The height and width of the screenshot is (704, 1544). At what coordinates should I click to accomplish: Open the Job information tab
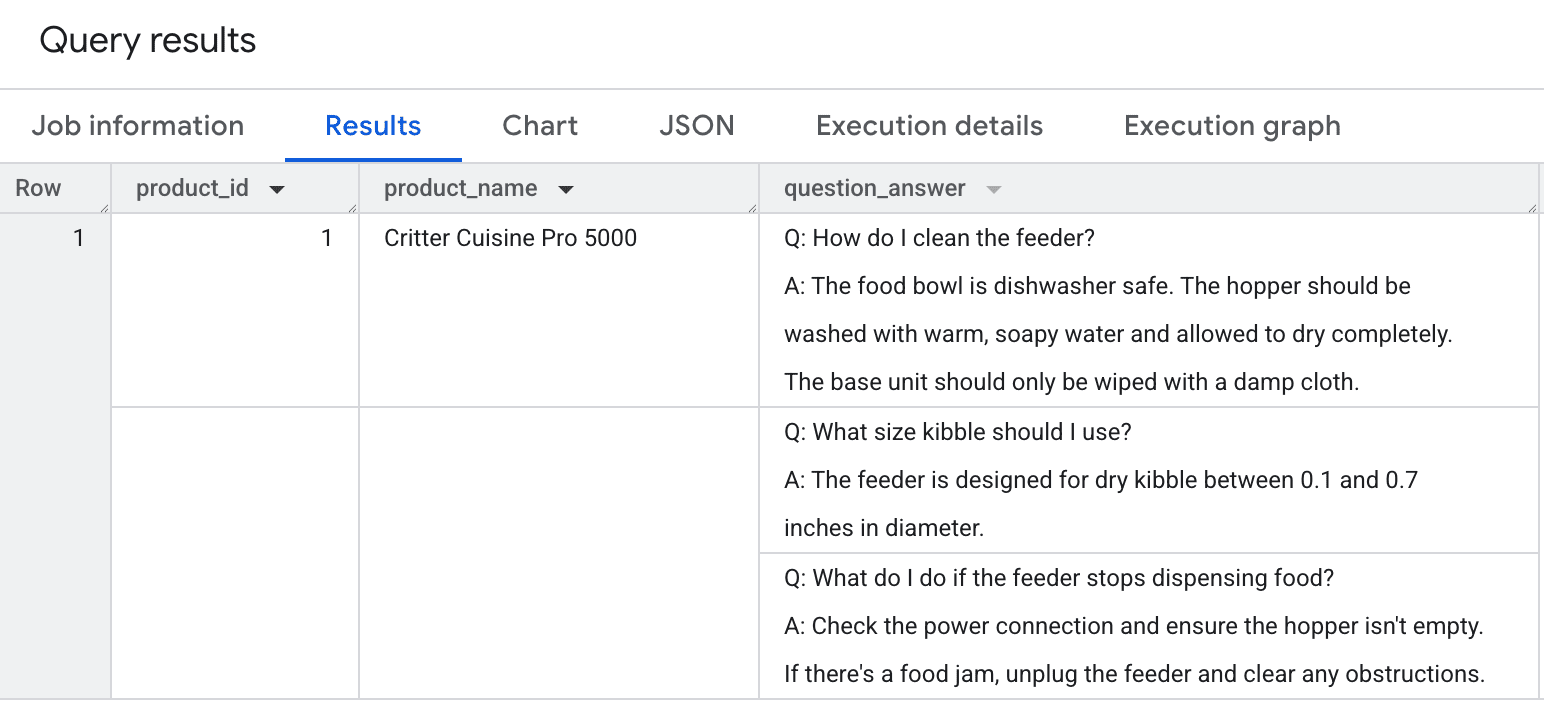[x=138, y=126]
